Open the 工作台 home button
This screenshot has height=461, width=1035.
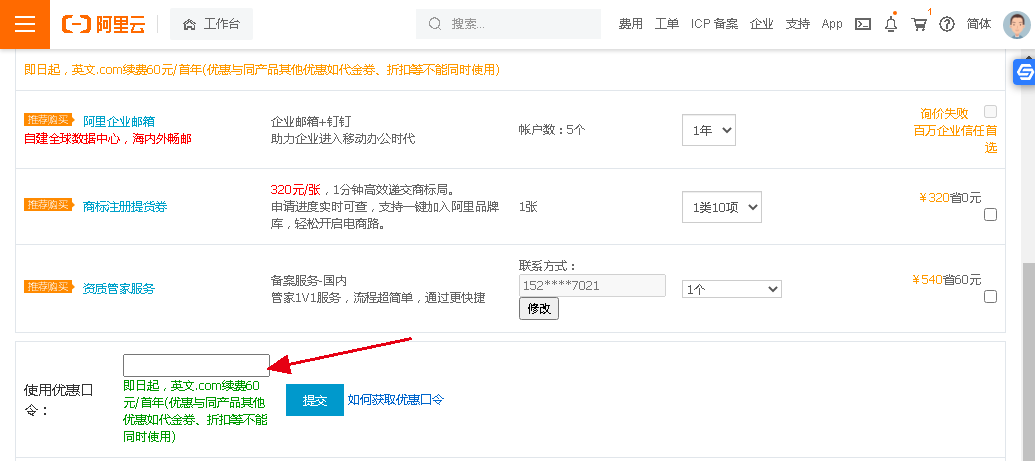211,24
